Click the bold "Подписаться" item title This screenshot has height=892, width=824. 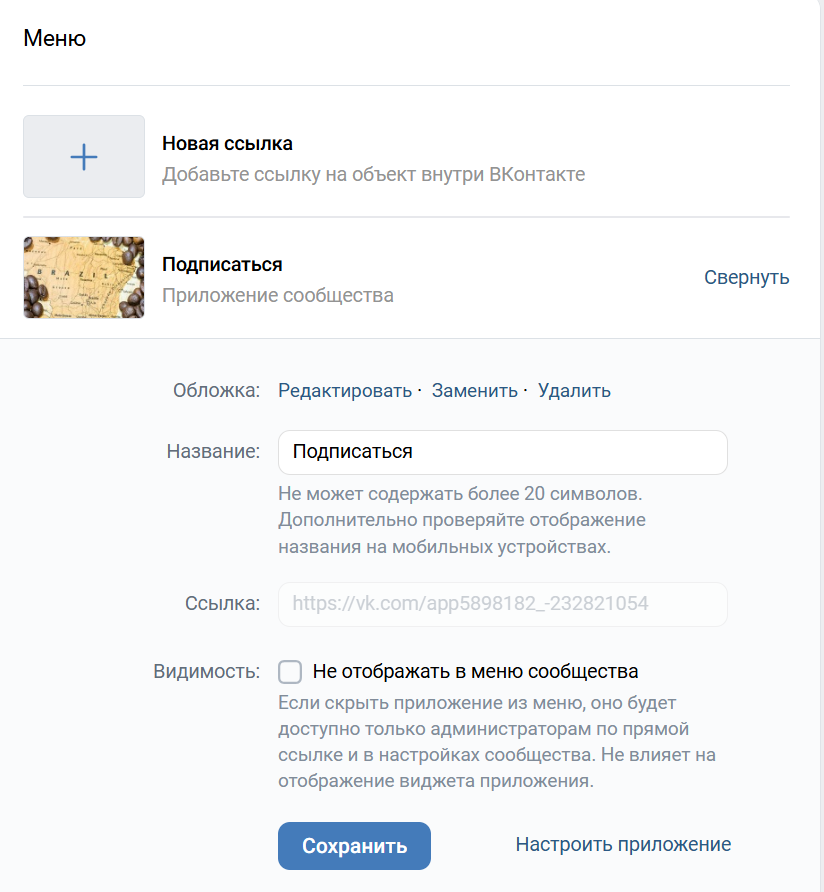[x=222, y=265]
